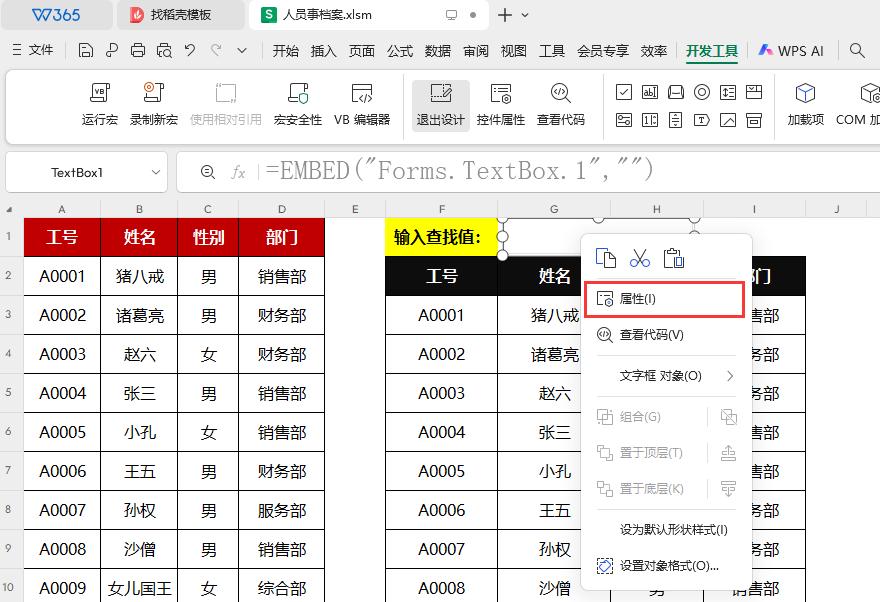Viewport: 880px width, 602px height.
Task: Switch to the W365 window tab
Action: coord(56,15)
